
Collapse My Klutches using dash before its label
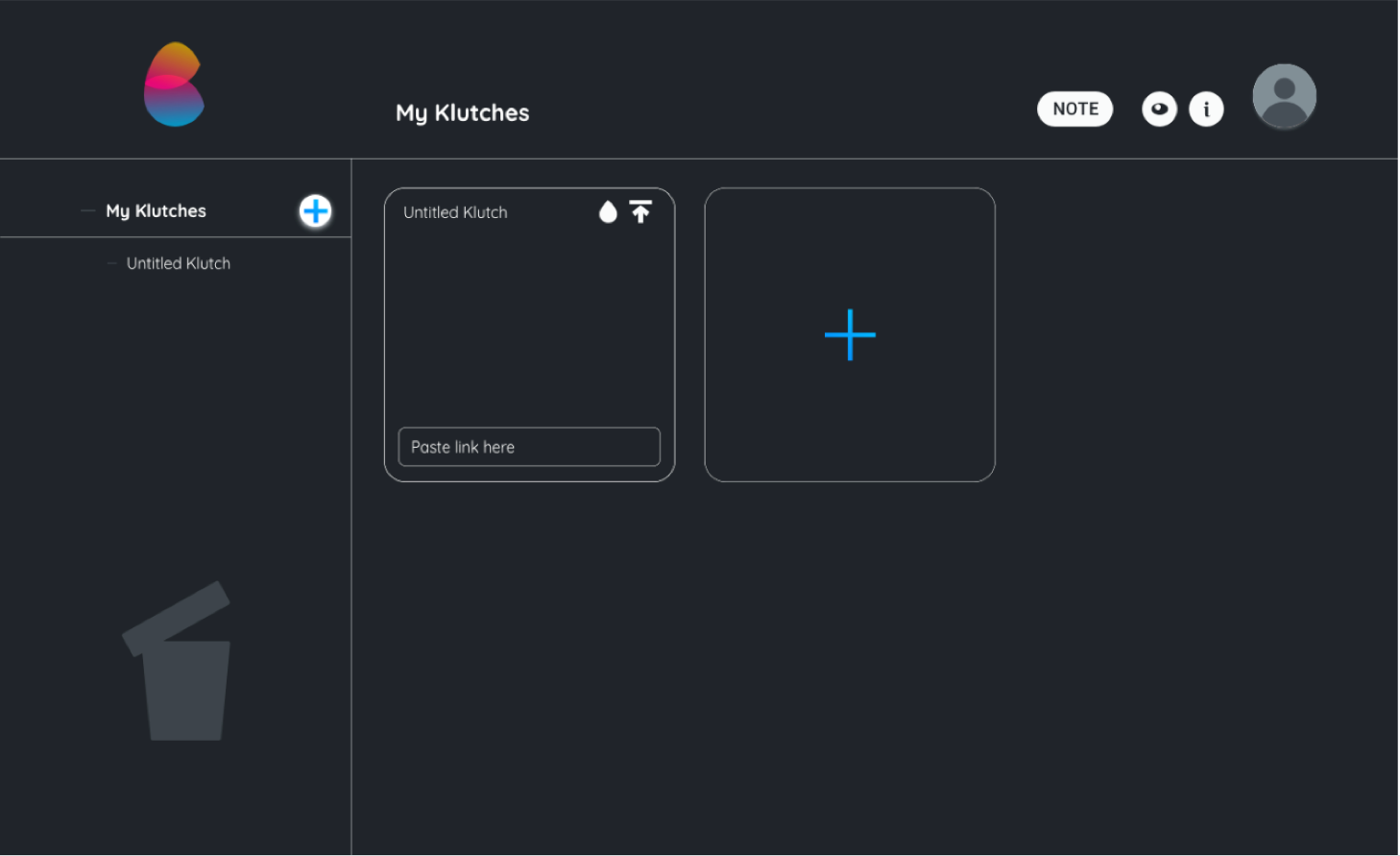click(88, 210)
